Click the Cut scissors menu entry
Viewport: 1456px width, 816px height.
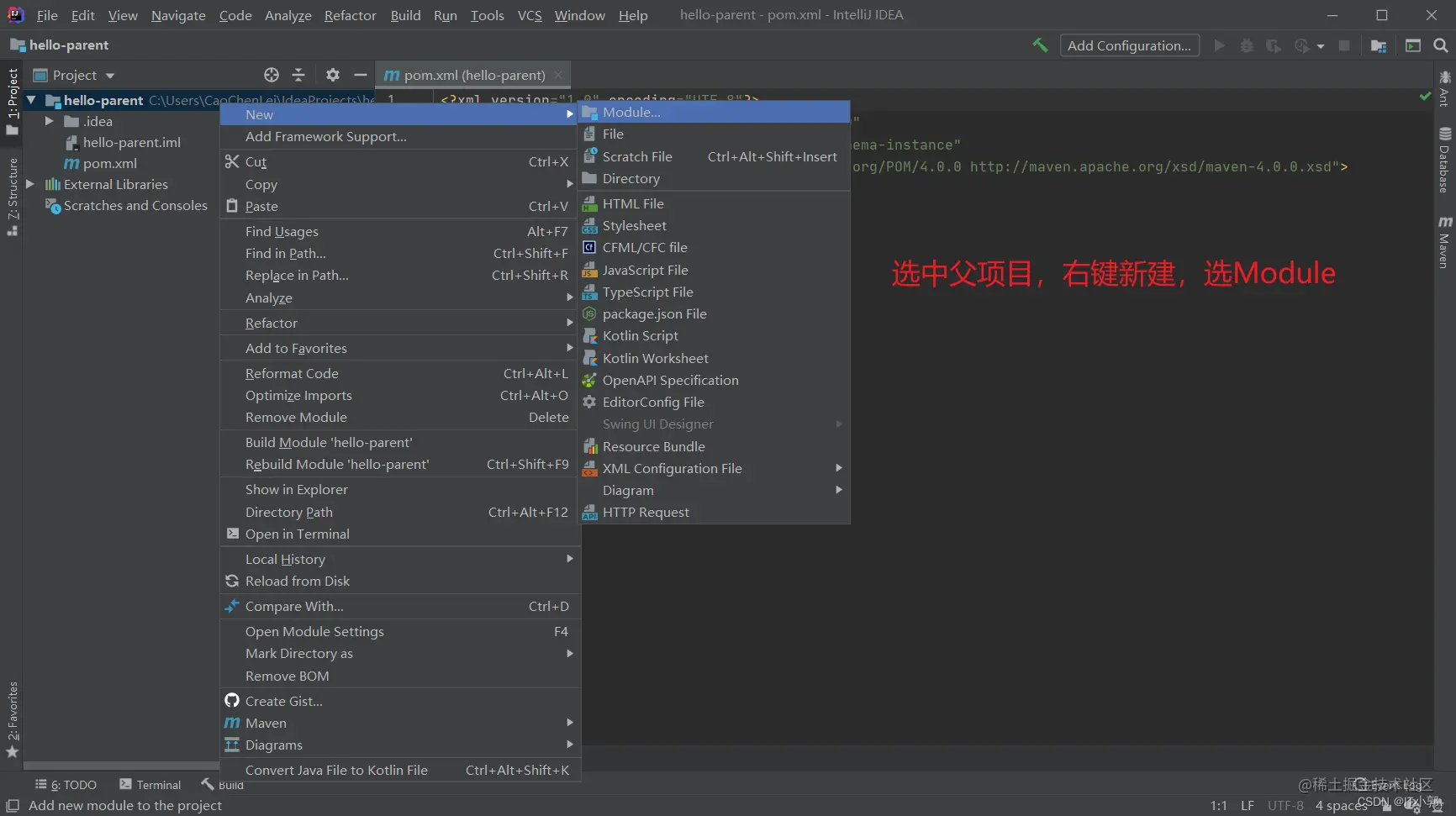(x=400, y=161)
